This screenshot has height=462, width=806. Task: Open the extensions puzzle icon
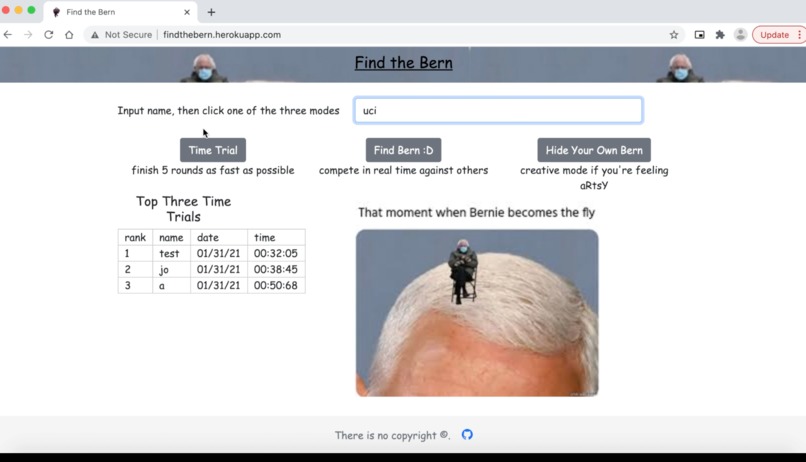pos(720,34)
